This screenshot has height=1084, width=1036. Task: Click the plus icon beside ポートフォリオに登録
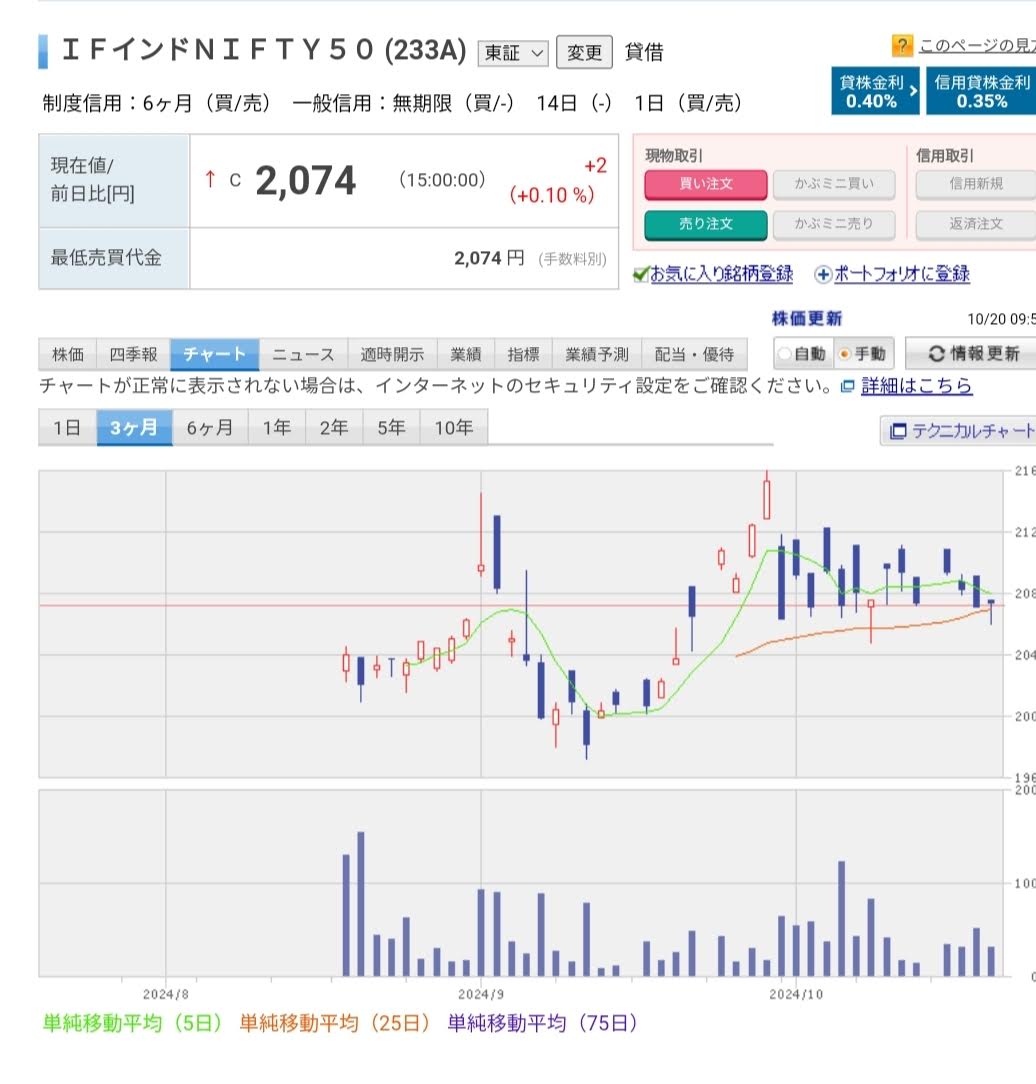coord(822,274)
